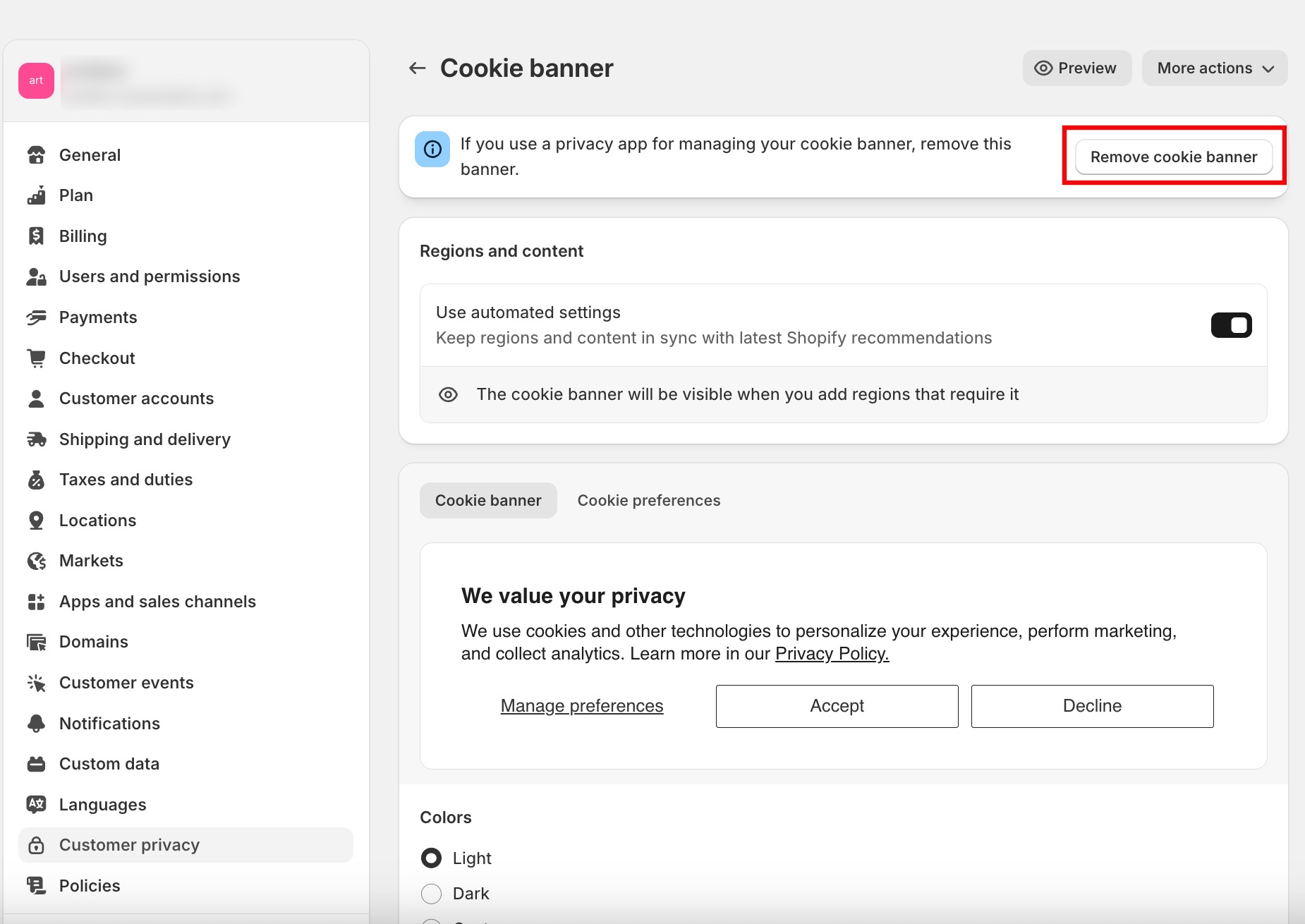This screenshot has height=924, width=1305.
Task: Open Customer privacy settings in sidebar
Action: click(129, 845)
